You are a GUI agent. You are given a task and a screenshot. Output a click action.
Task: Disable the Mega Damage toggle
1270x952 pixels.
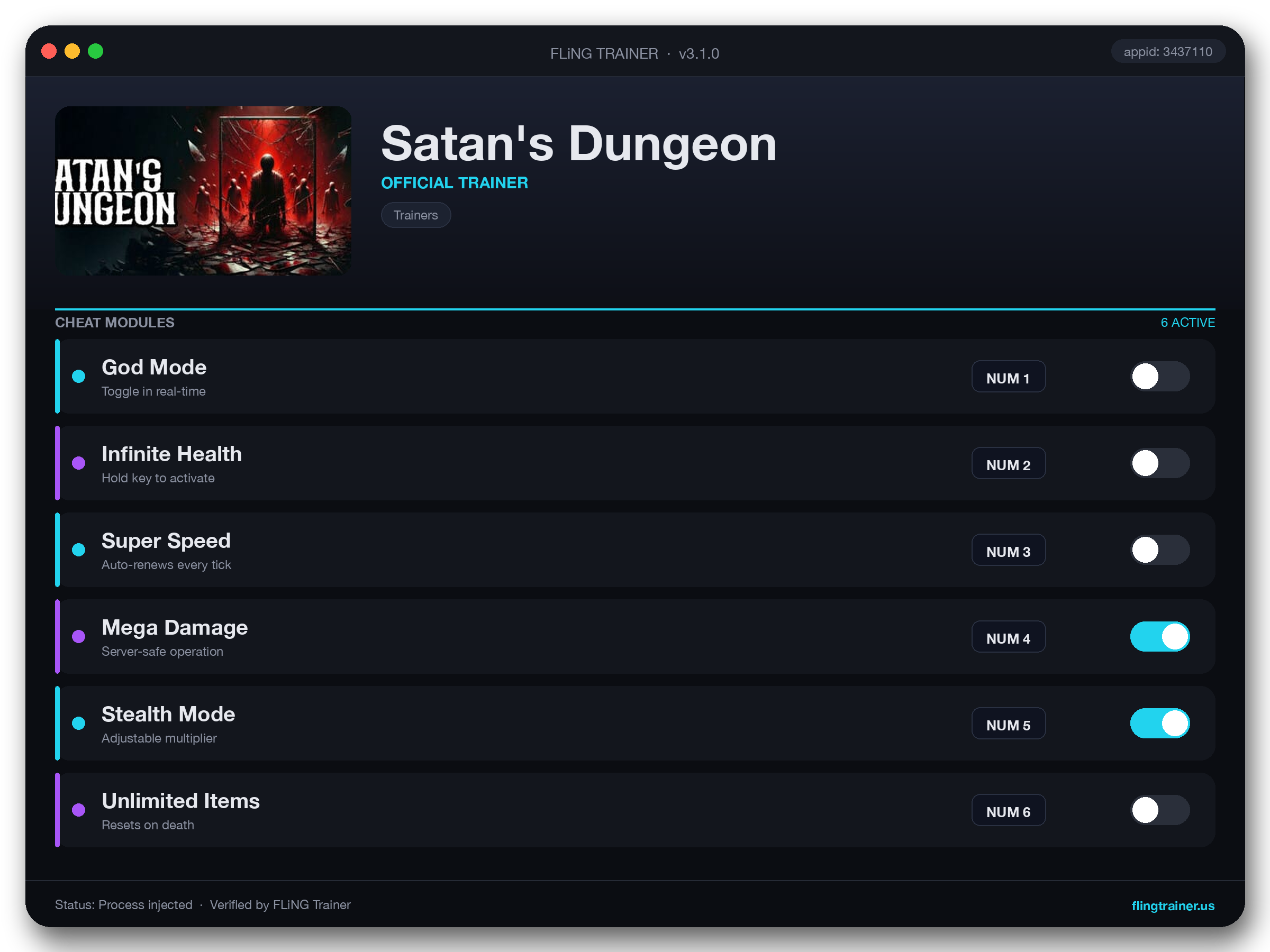1160,636
